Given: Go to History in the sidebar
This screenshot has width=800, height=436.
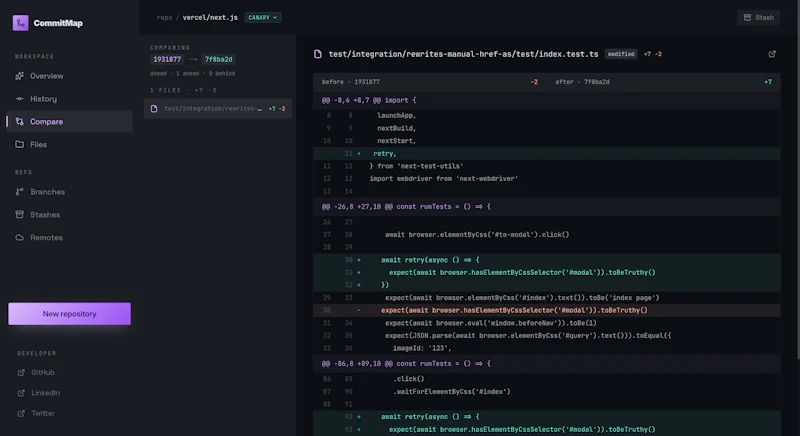Looking at the screenshot, I should (69, 99).
